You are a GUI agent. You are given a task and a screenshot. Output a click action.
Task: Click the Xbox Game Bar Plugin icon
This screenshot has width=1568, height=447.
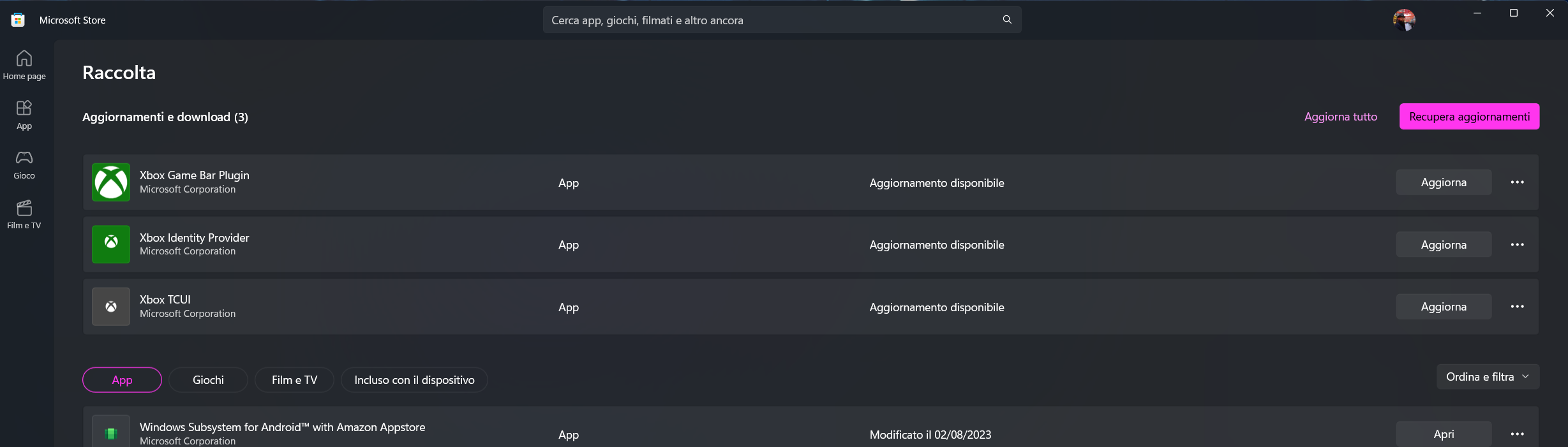(111, 182)
